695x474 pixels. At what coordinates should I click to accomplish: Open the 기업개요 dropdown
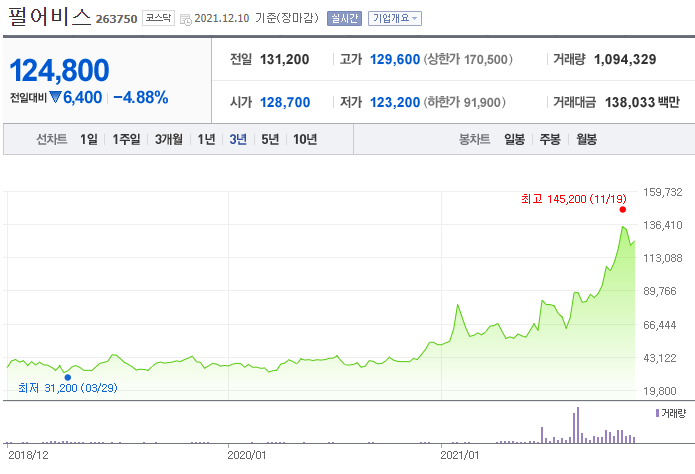click(394, 19)
